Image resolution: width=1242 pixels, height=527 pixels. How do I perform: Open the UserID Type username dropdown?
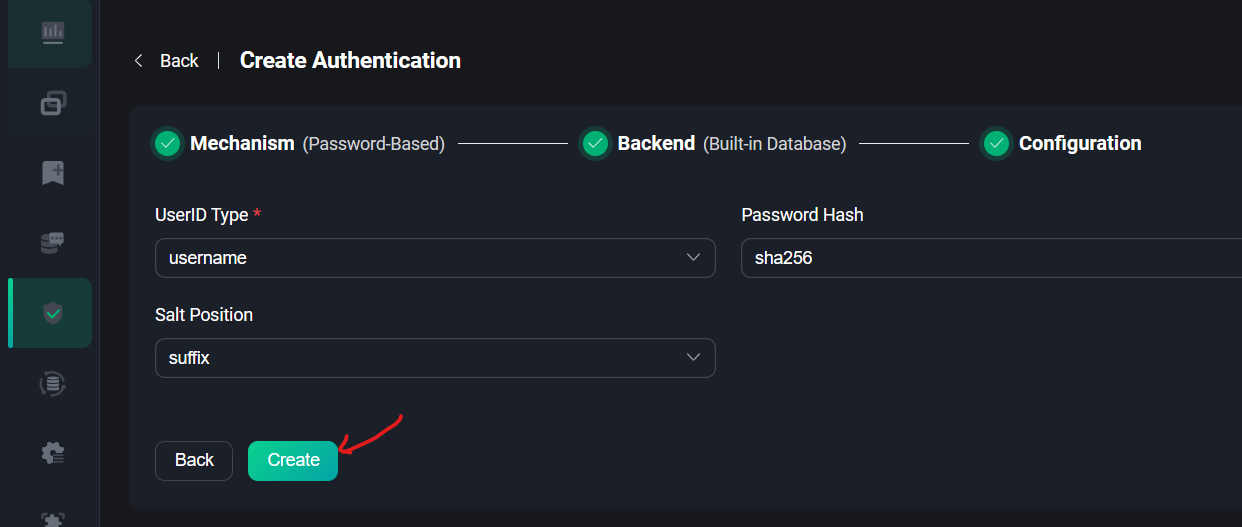click(435, 258)
